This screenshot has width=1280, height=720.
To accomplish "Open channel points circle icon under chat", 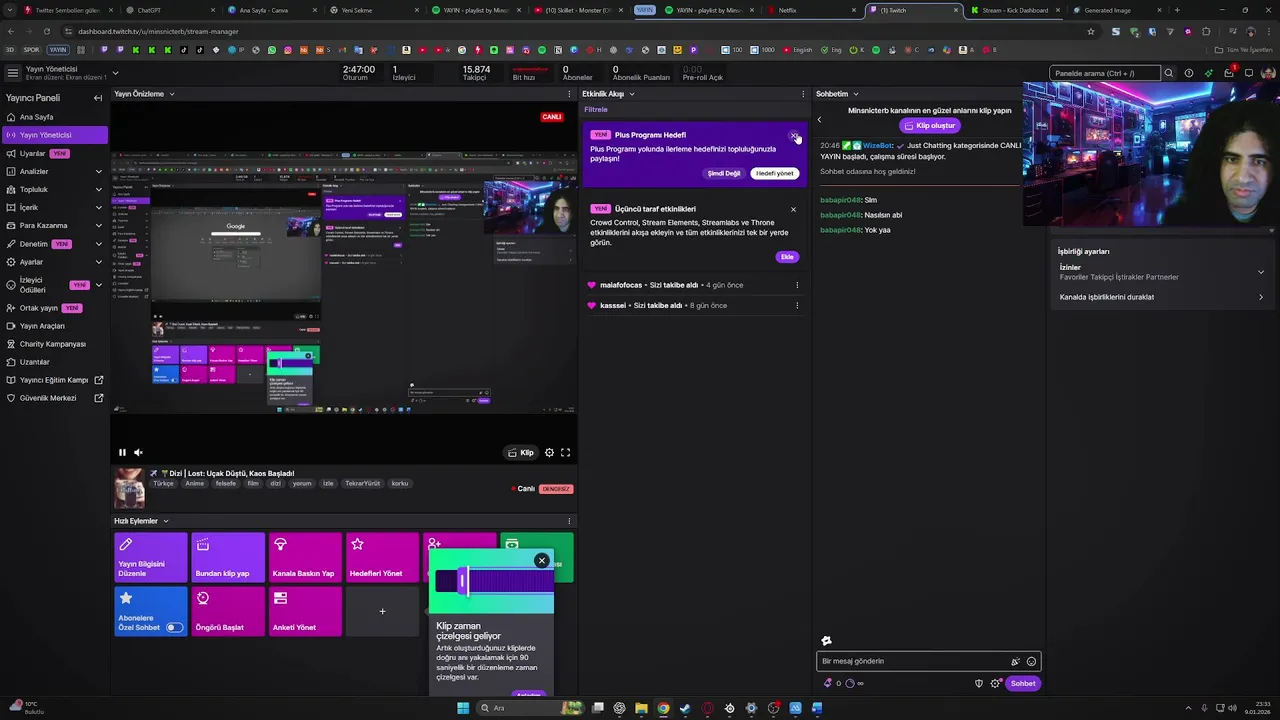I will click(850, 684).
